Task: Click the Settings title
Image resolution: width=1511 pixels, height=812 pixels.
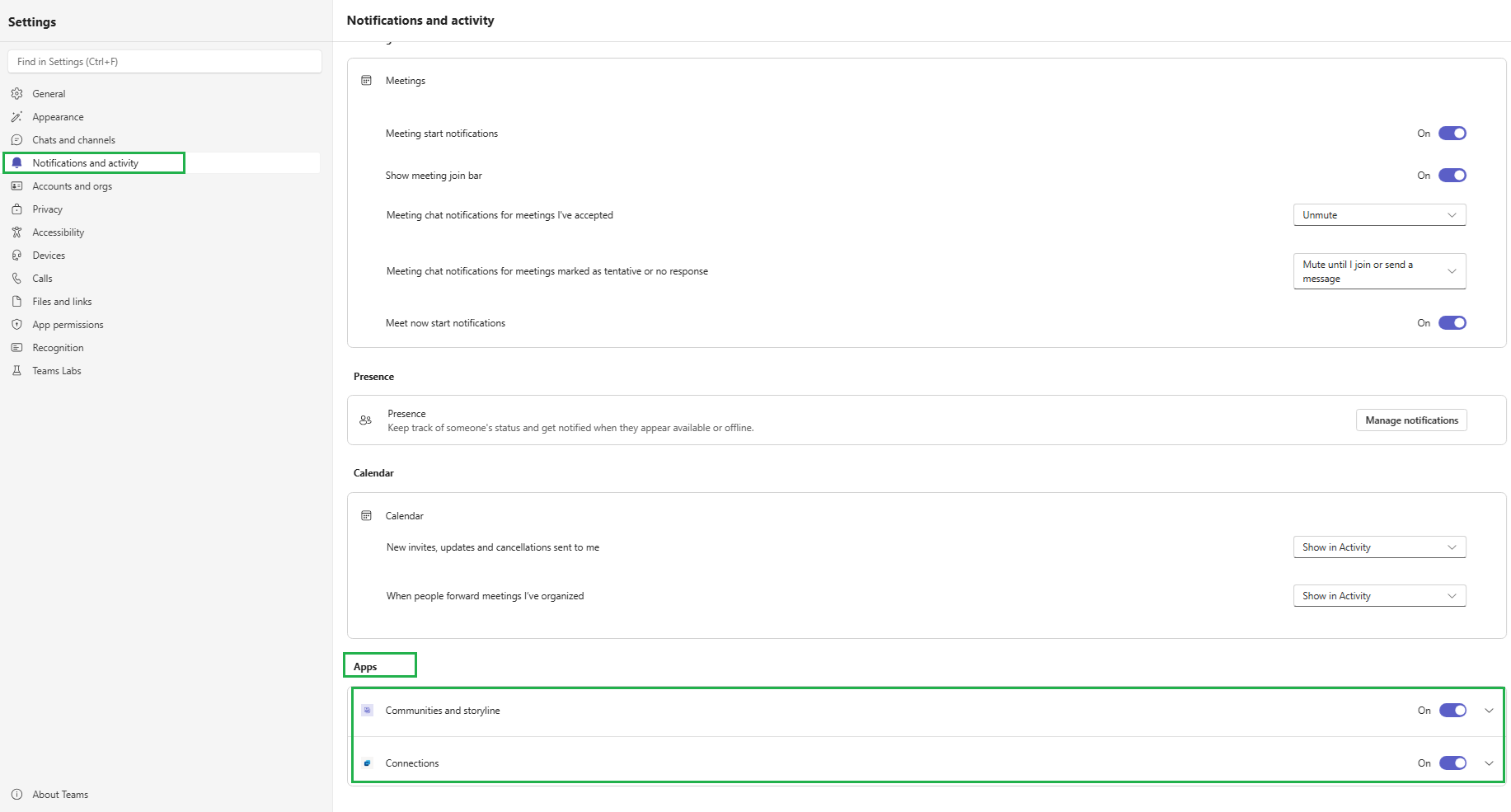Action: point(32,22)
